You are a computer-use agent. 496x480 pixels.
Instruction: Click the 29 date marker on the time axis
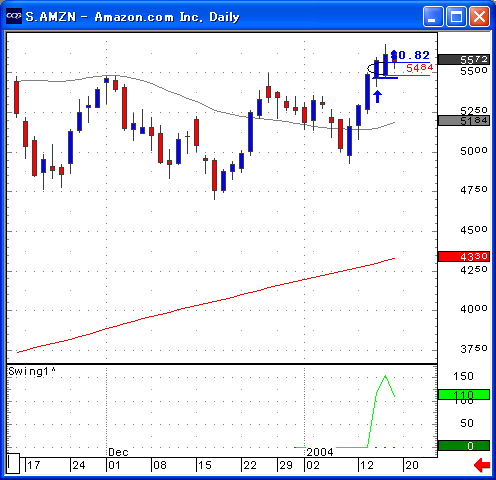286,465
